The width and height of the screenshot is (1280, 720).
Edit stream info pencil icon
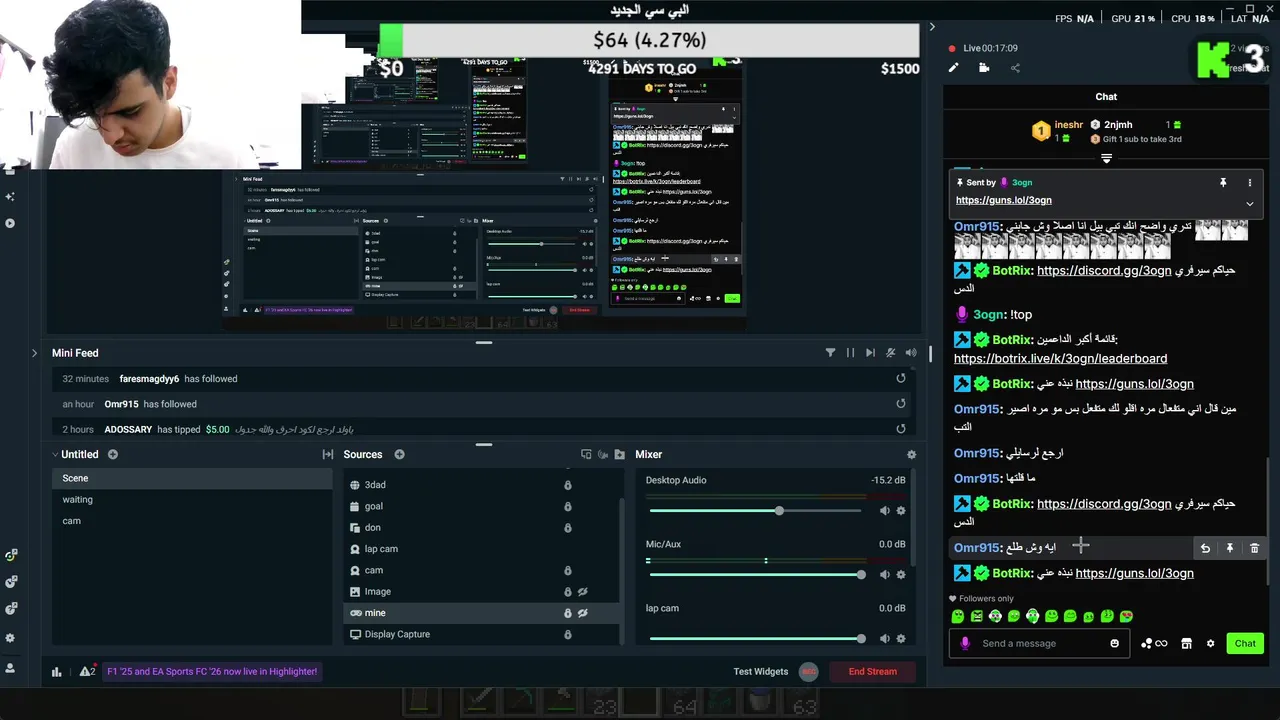(953, 68)
